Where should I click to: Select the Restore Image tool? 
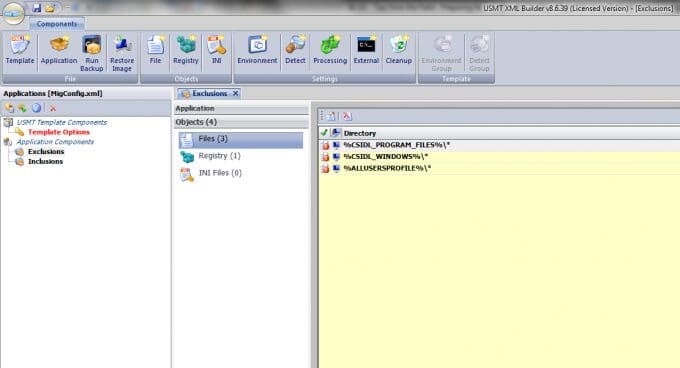pyautogui.click(x=122, y=53)
